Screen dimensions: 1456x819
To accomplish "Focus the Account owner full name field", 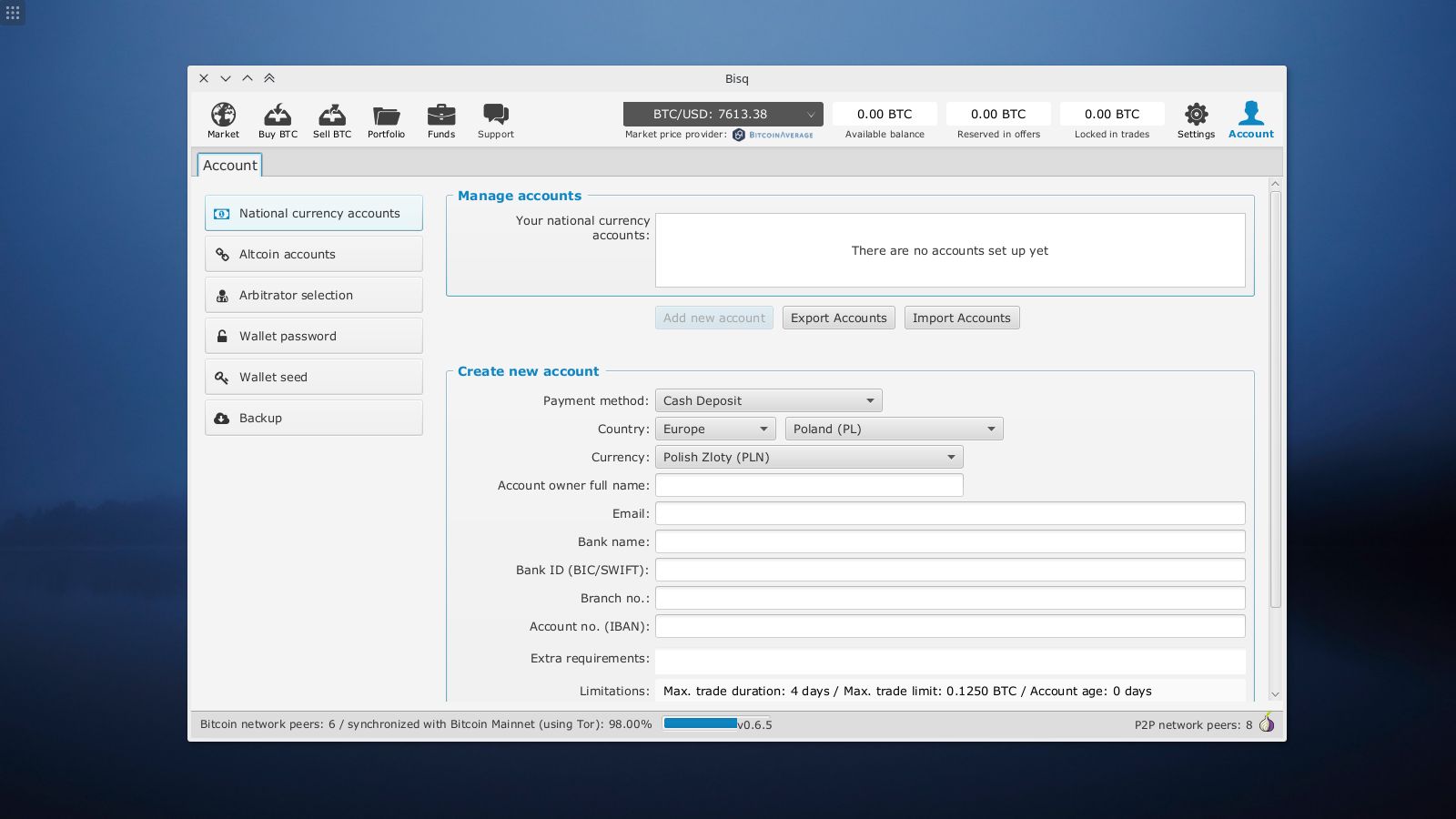I will point(809,485).
